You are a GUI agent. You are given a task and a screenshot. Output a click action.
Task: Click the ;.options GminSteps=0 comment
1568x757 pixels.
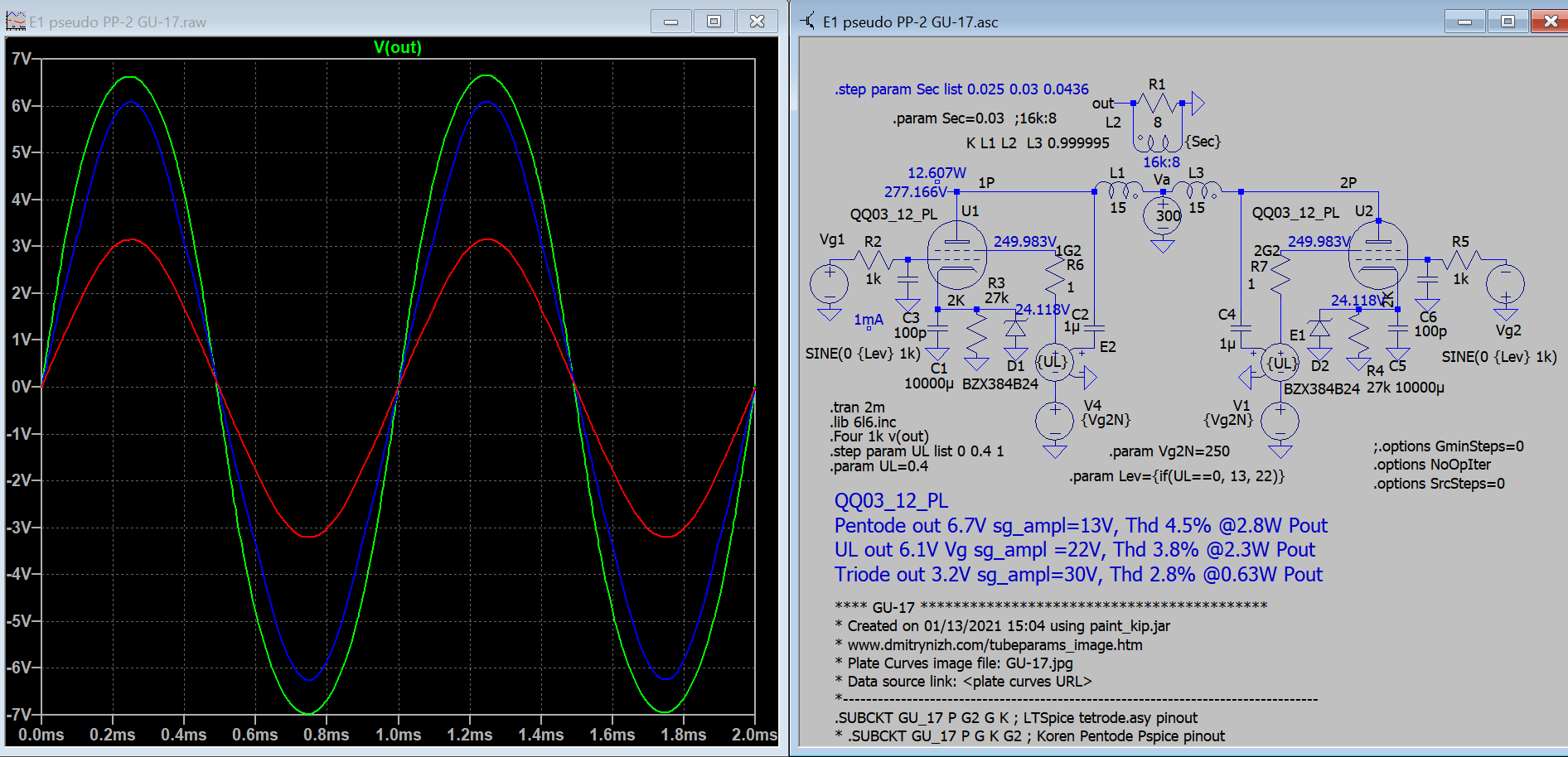click(x=1449, y=446)
